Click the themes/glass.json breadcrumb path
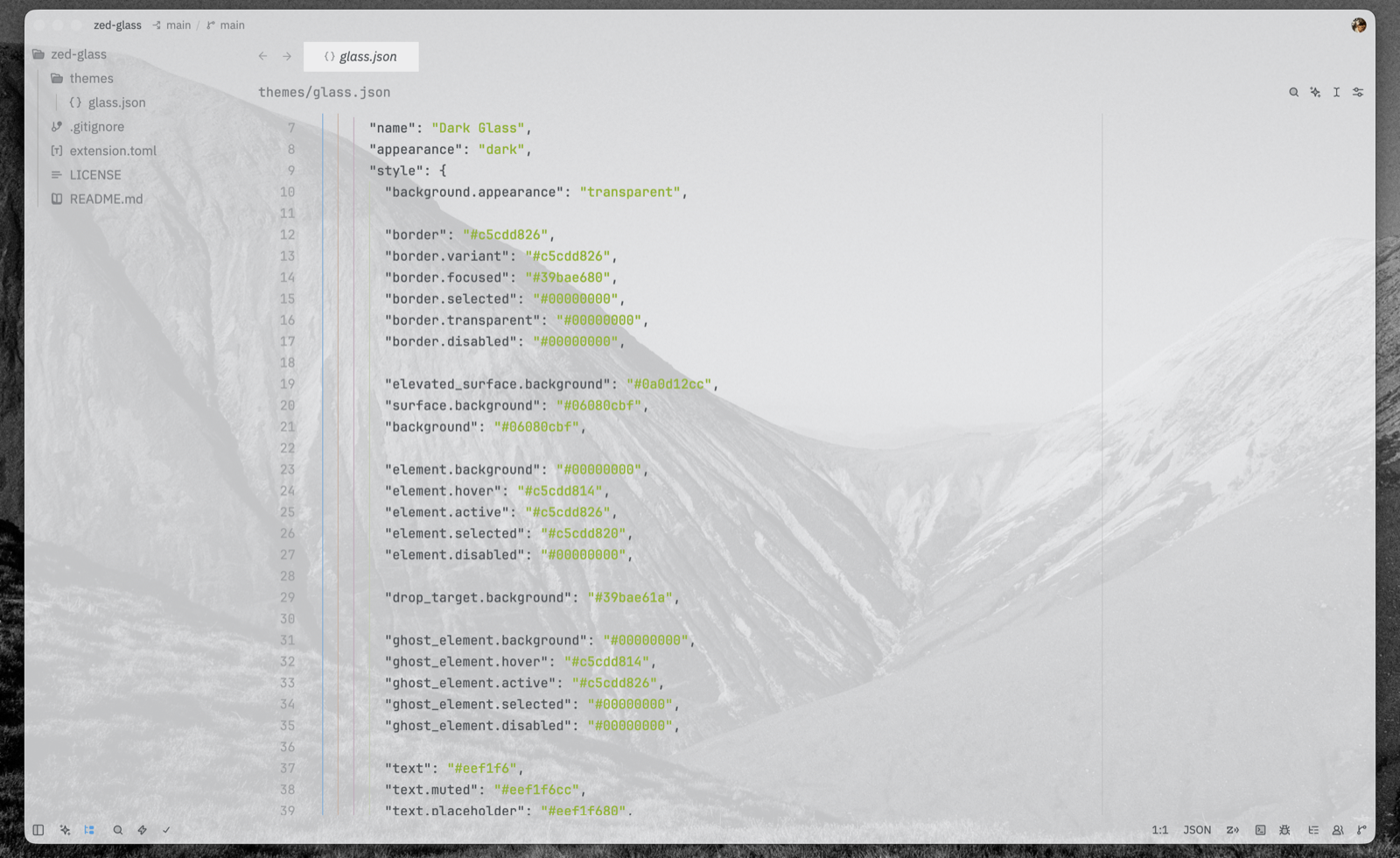 pos(325,92)
